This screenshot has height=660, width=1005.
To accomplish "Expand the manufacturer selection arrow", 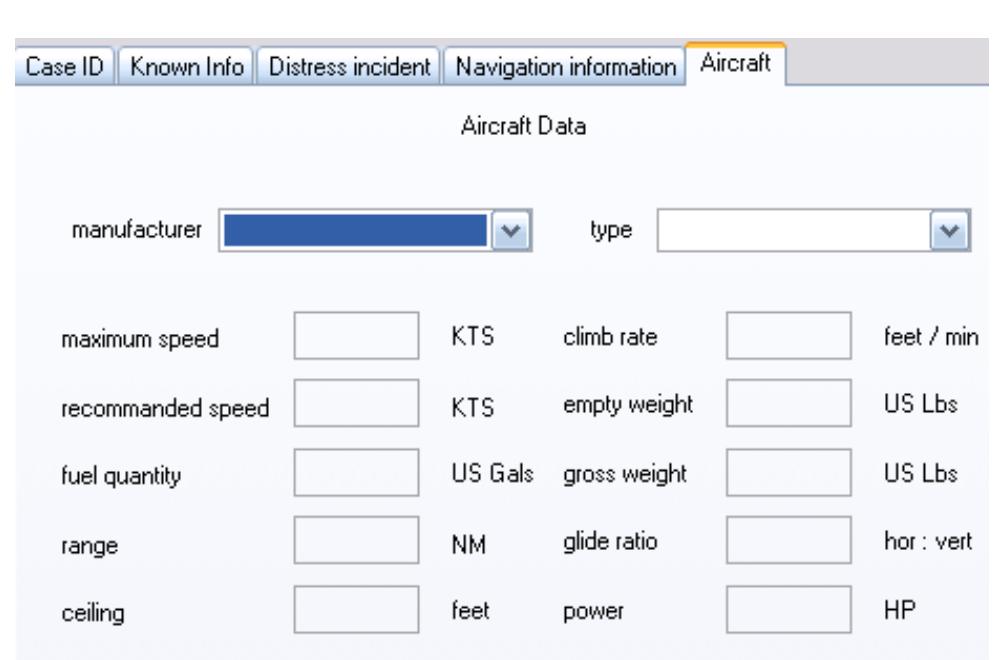I will pyautogui.click(x=513, y=228).
